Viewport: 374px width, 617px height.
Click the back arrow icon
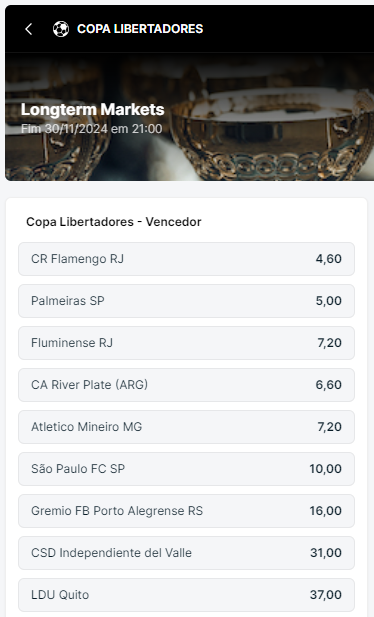click(x=28, y=29)
